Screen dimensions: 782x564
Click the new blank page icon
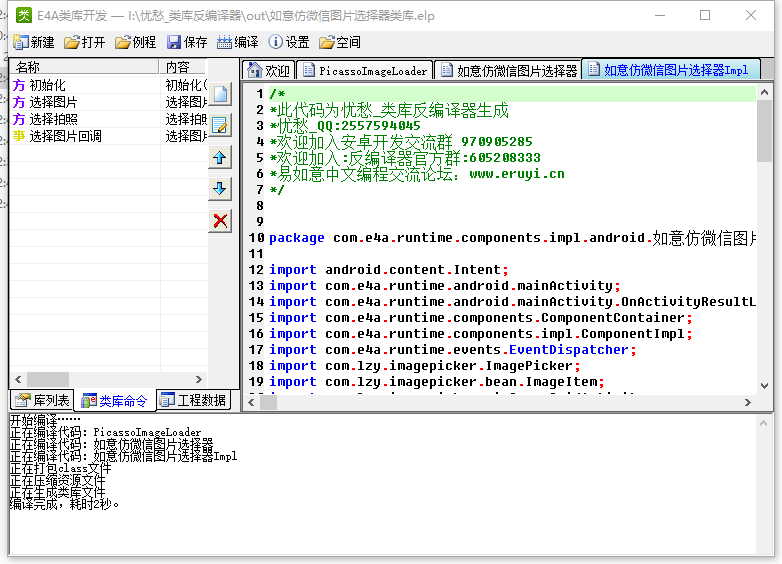(x=220, y=94)
